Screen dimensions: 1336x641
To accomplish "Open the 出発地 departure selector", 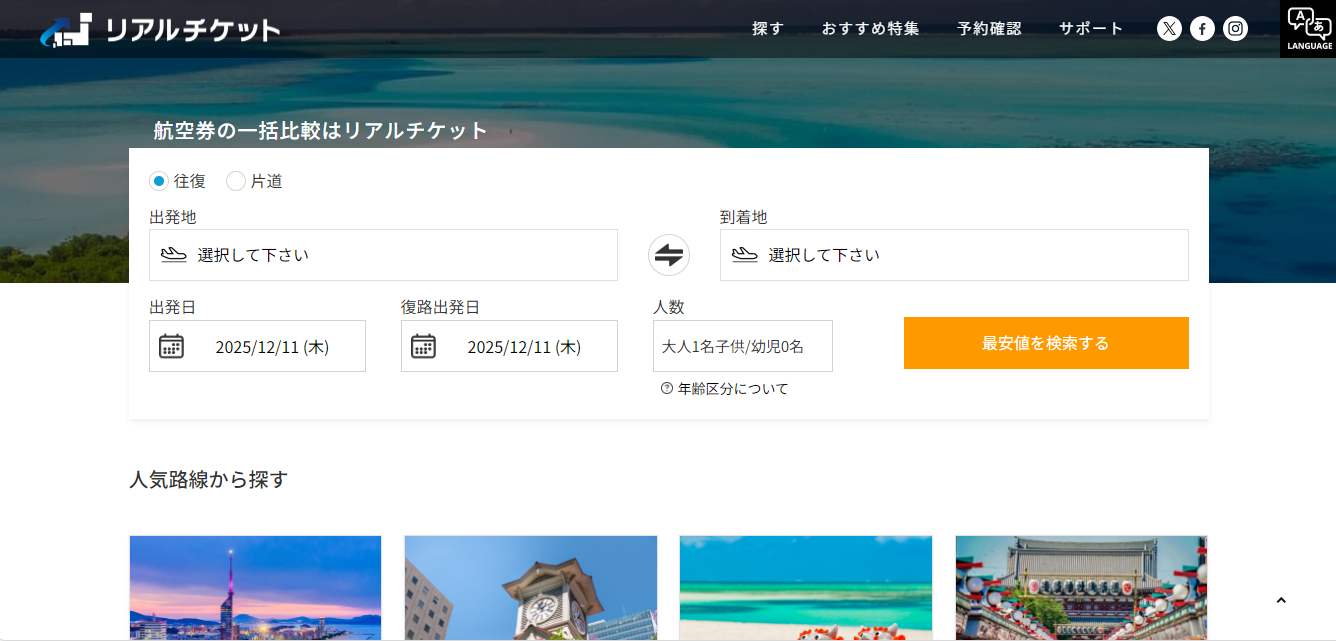I will [383, 255].
